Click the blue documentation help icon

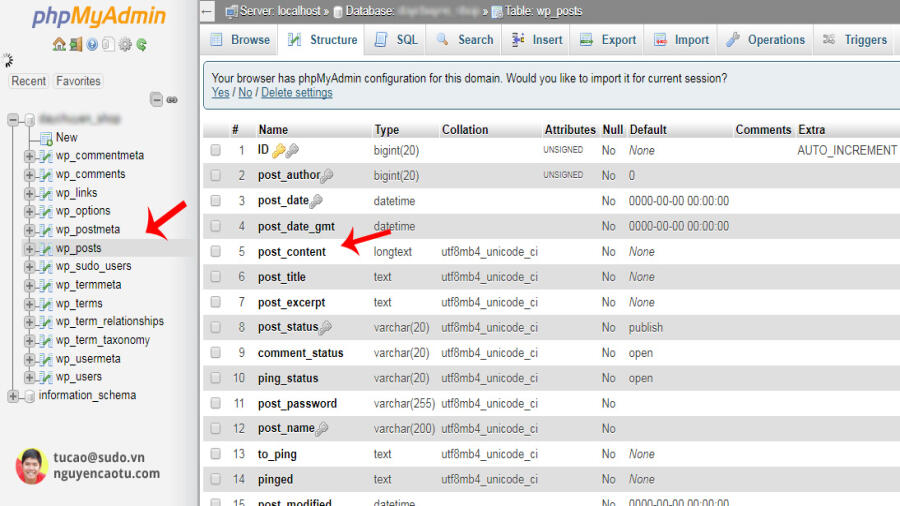click(92, 44)
